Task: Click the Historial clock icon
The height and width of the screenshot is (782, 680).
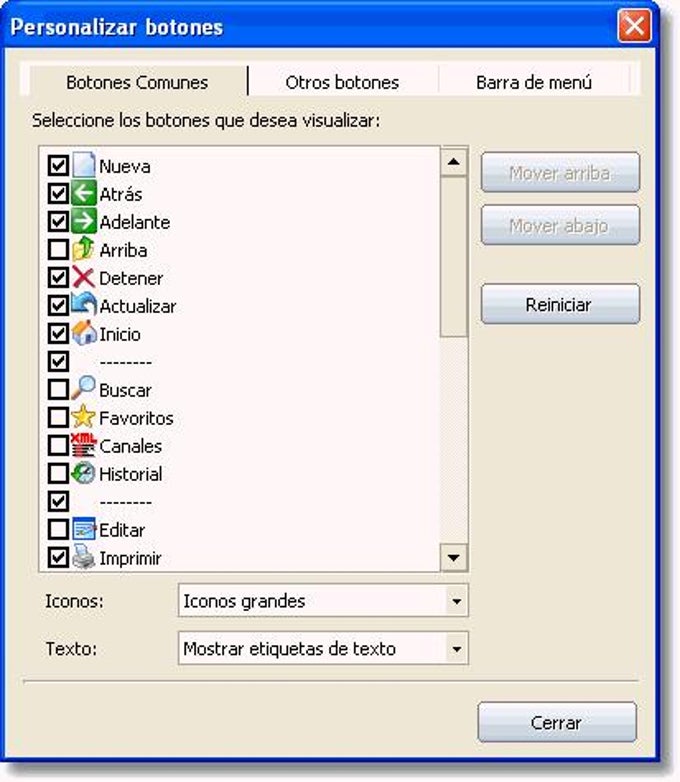Action: [83, 473]
